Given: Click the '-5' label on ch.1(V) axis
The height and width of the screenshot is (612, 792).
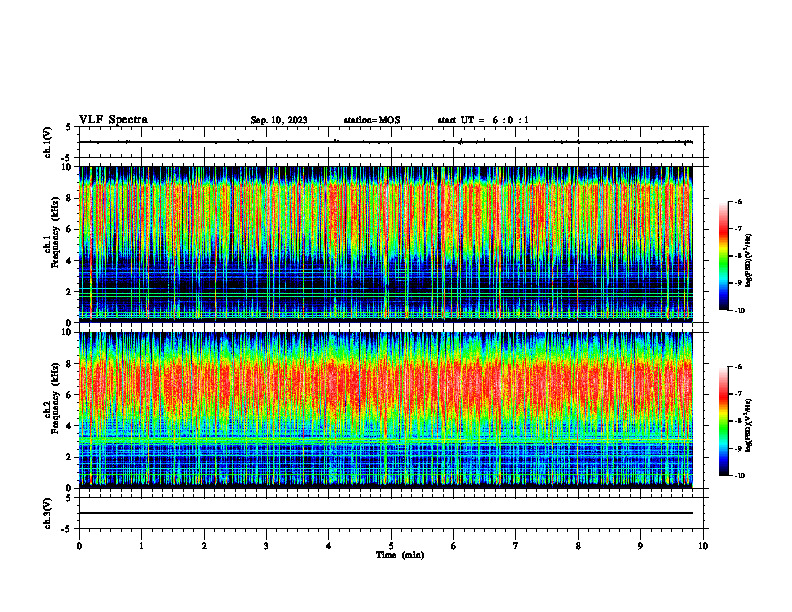Looking at the screenshot, I should pyautogui.click(x=66, y=158).
